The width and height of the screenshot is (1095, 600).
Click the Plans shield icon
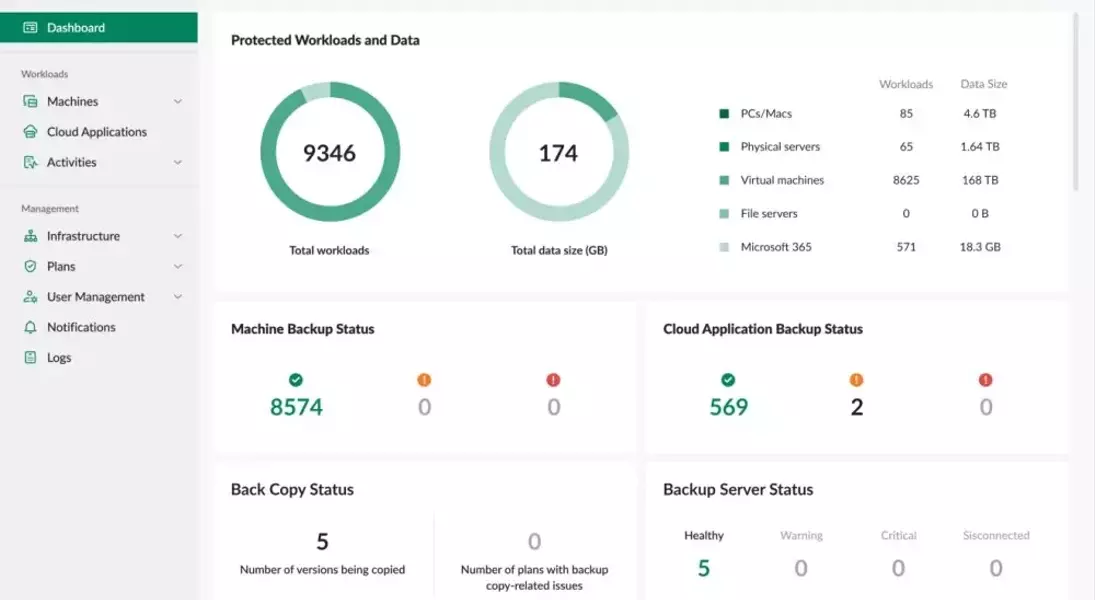[x=30, y=267]
